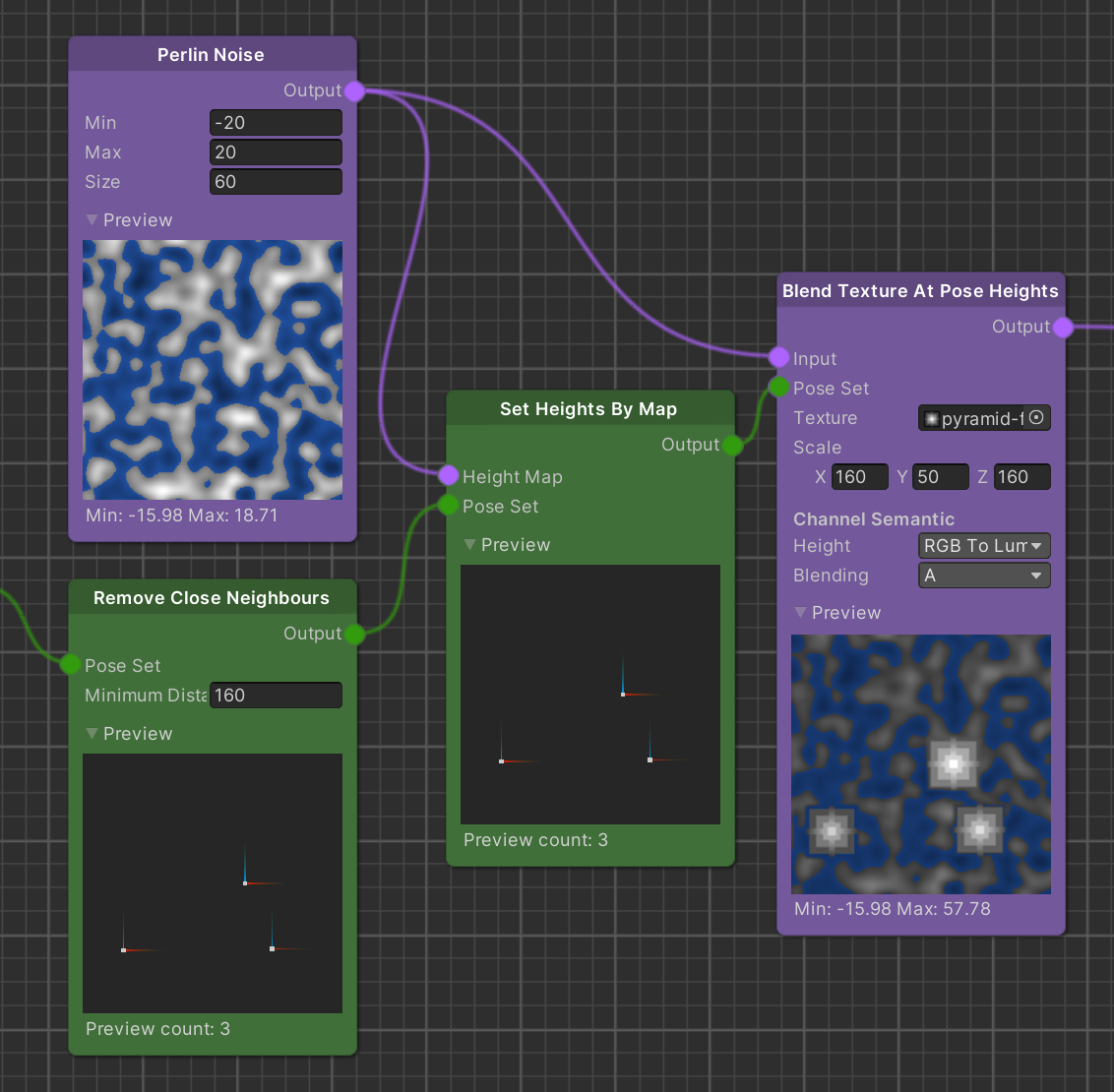
Task: Click the Pose Set port on Remove Close Neighbours
Action: (x=69, y=664)
